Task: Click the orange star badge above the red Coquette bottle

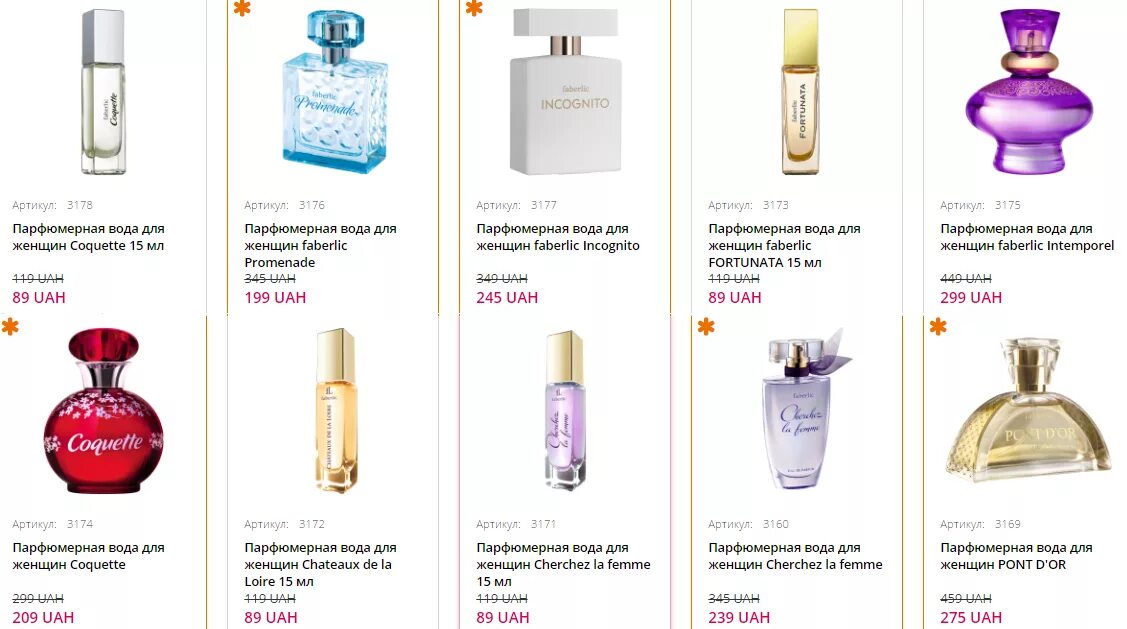Action: coord(10,326)
